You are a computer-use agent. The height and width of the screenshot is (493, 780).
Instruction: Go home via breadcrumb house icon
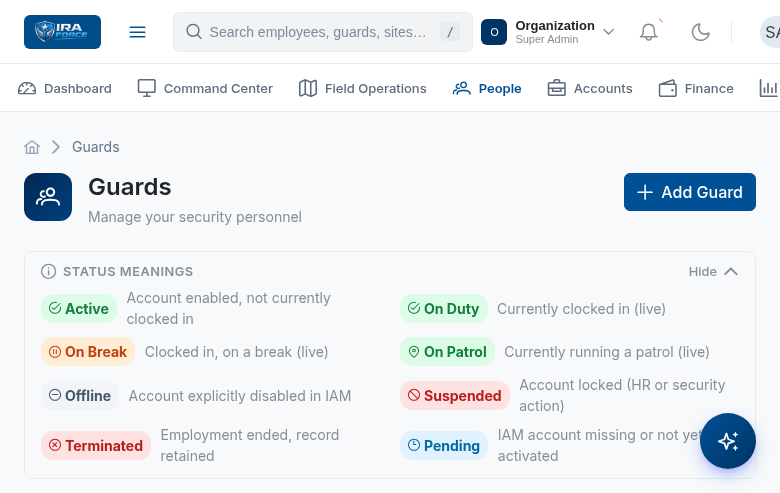click(32, 147)
